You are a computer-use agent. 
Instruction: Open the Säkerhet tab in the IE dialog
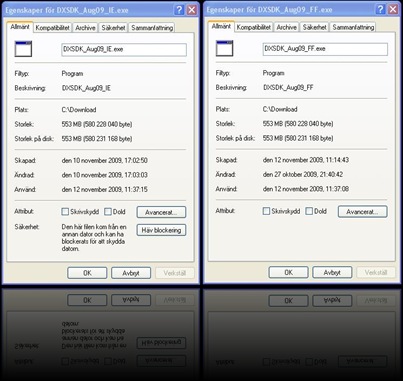pyautogui.click(x=113, y=28)
